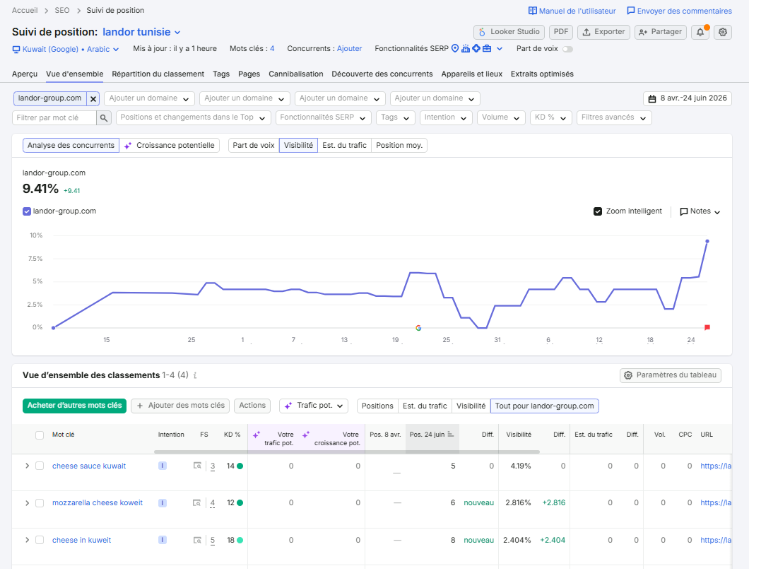Viewport: 760px width, 569px height.
Task: Open Découverte des concurrents tab
Action: click(x=382, y=74)
